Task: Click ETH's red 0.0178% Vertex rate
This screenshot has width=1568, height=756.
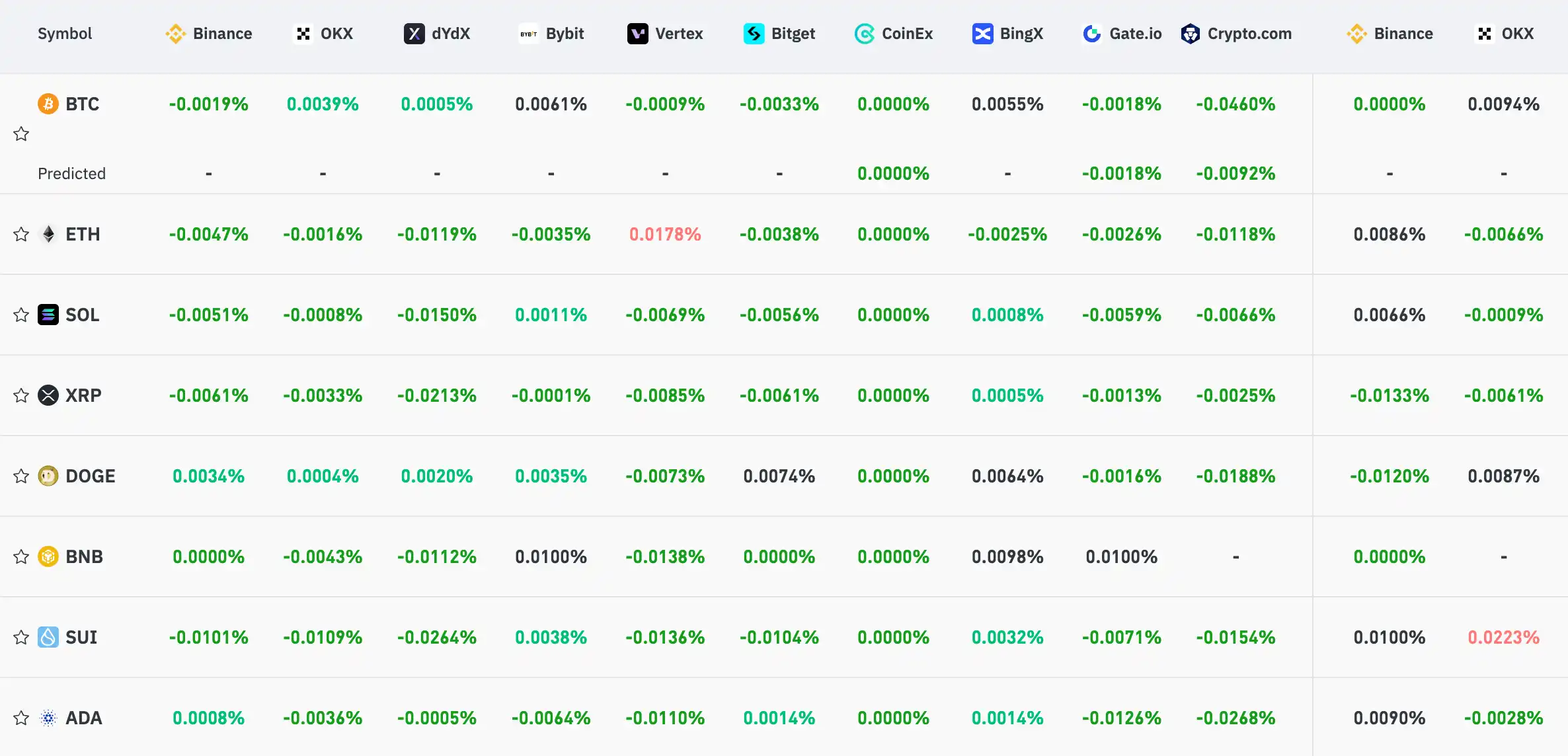Action: pyautogui.click(x=665, y=234)
